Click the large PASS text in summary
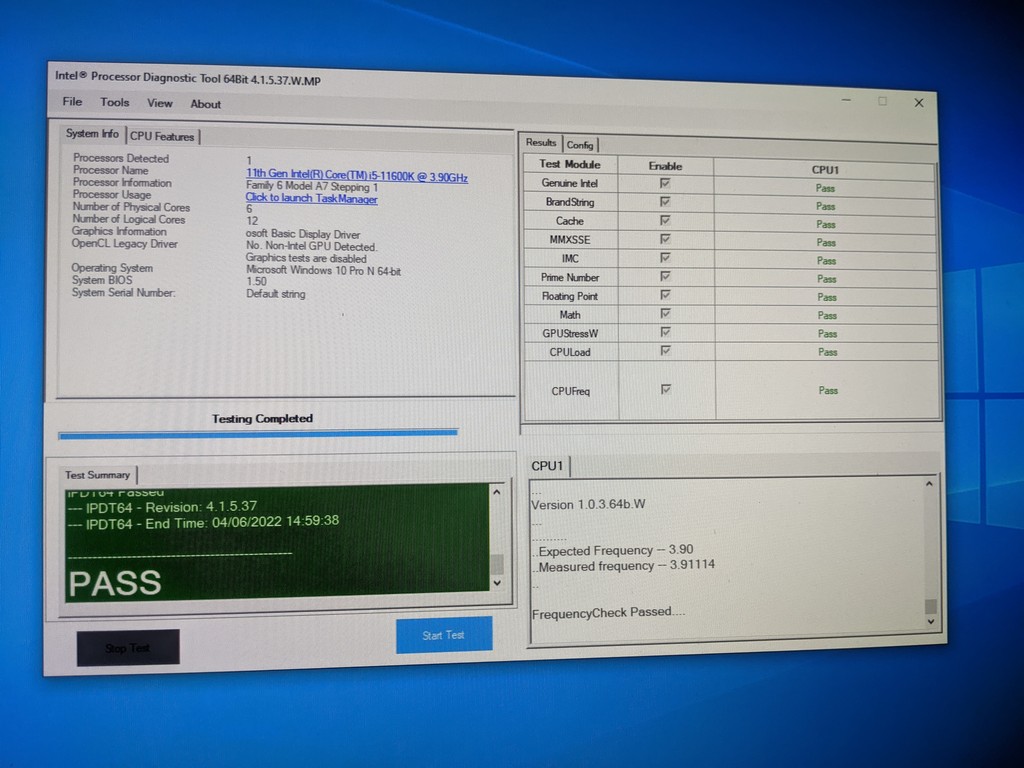Screen dimensions: 1024x768 pyautogui.click(x=115, y=583)
